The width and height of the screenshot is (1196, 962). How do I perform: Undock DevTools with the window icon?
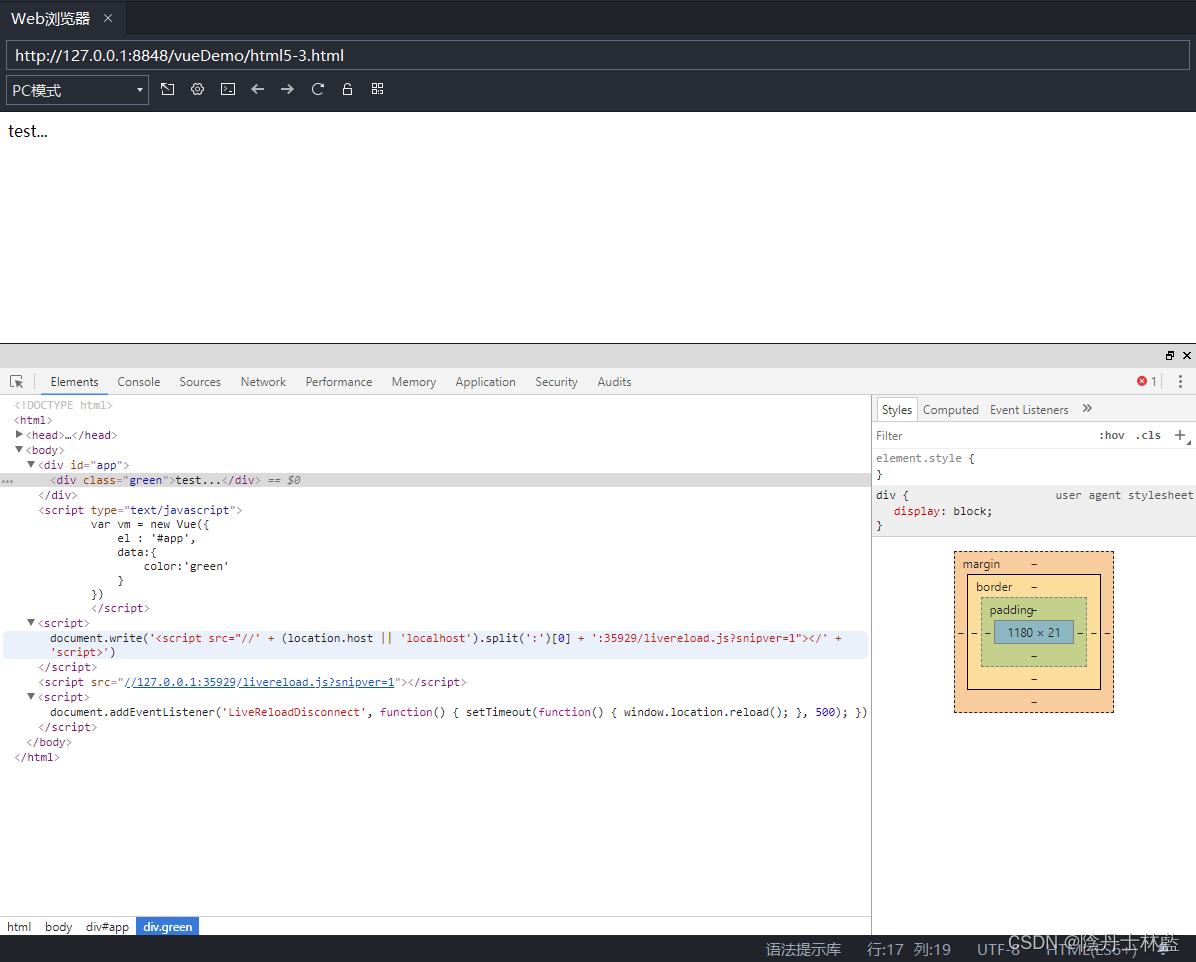[1169, 356]
